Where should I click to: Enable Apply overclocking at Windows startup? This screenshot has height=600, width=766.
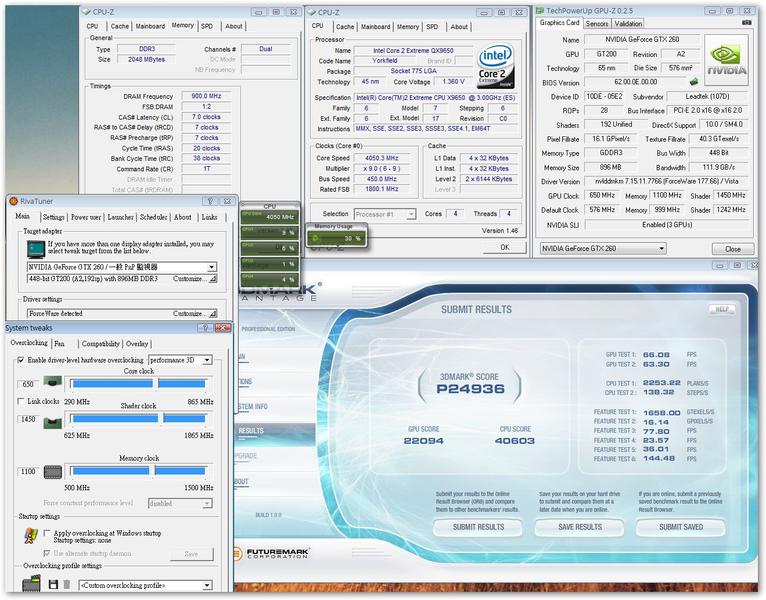click(x=47, y=533)
